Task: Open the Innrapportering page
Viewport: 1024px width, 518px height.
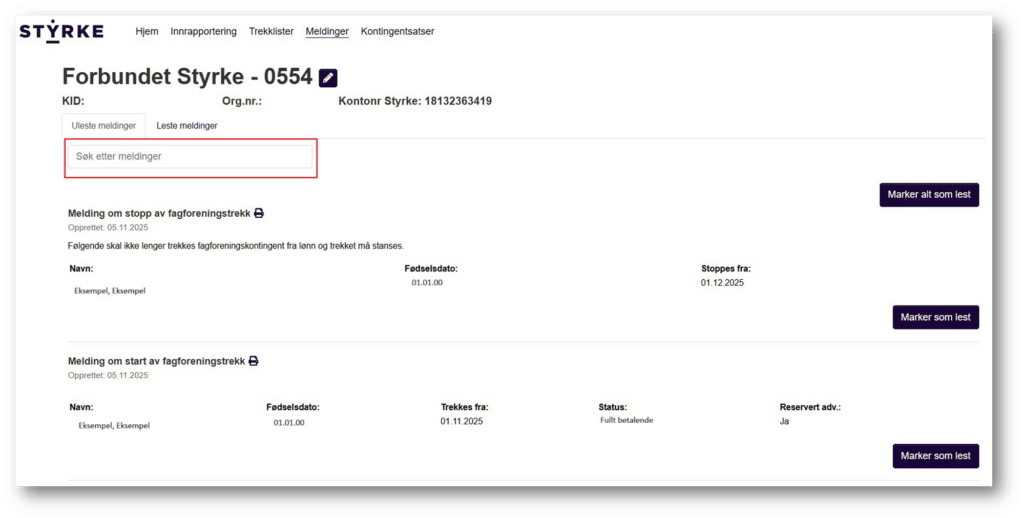Action: 204,31
